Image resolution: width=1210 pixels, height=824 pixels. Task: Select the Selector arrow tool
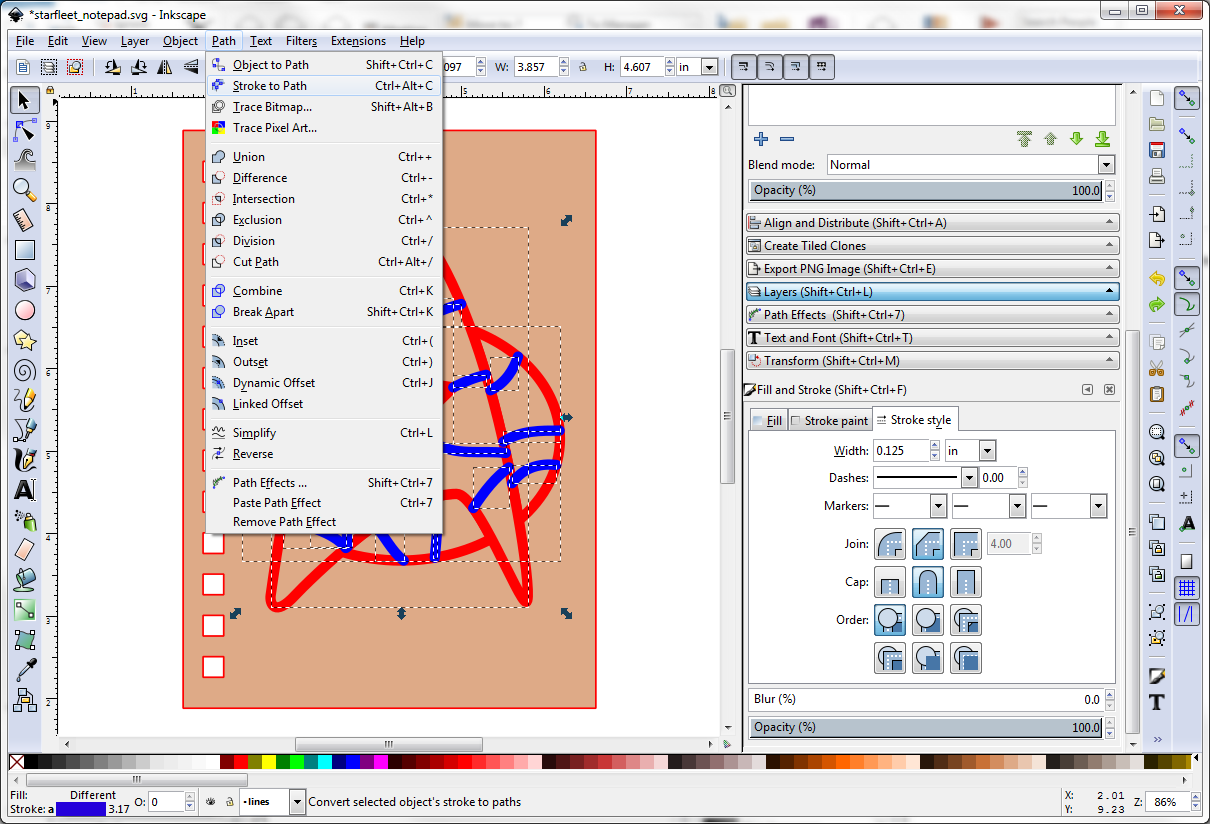25,99
